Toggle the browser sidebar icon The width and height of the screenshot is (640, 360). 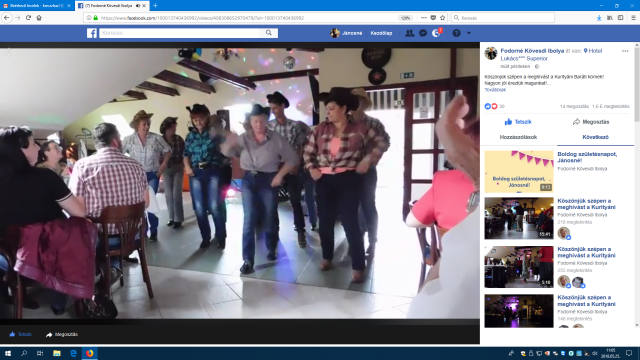point(620,18)
